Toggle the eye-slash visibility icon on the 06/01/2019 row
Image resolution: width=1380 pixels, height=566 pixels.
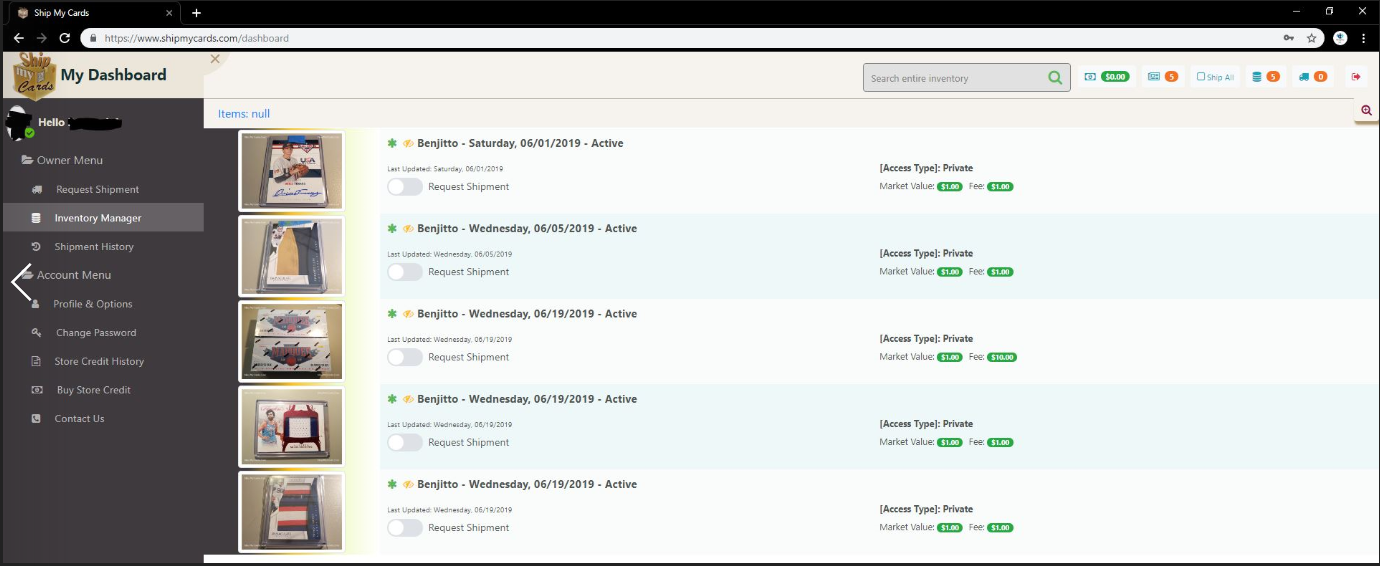point(408,144)
